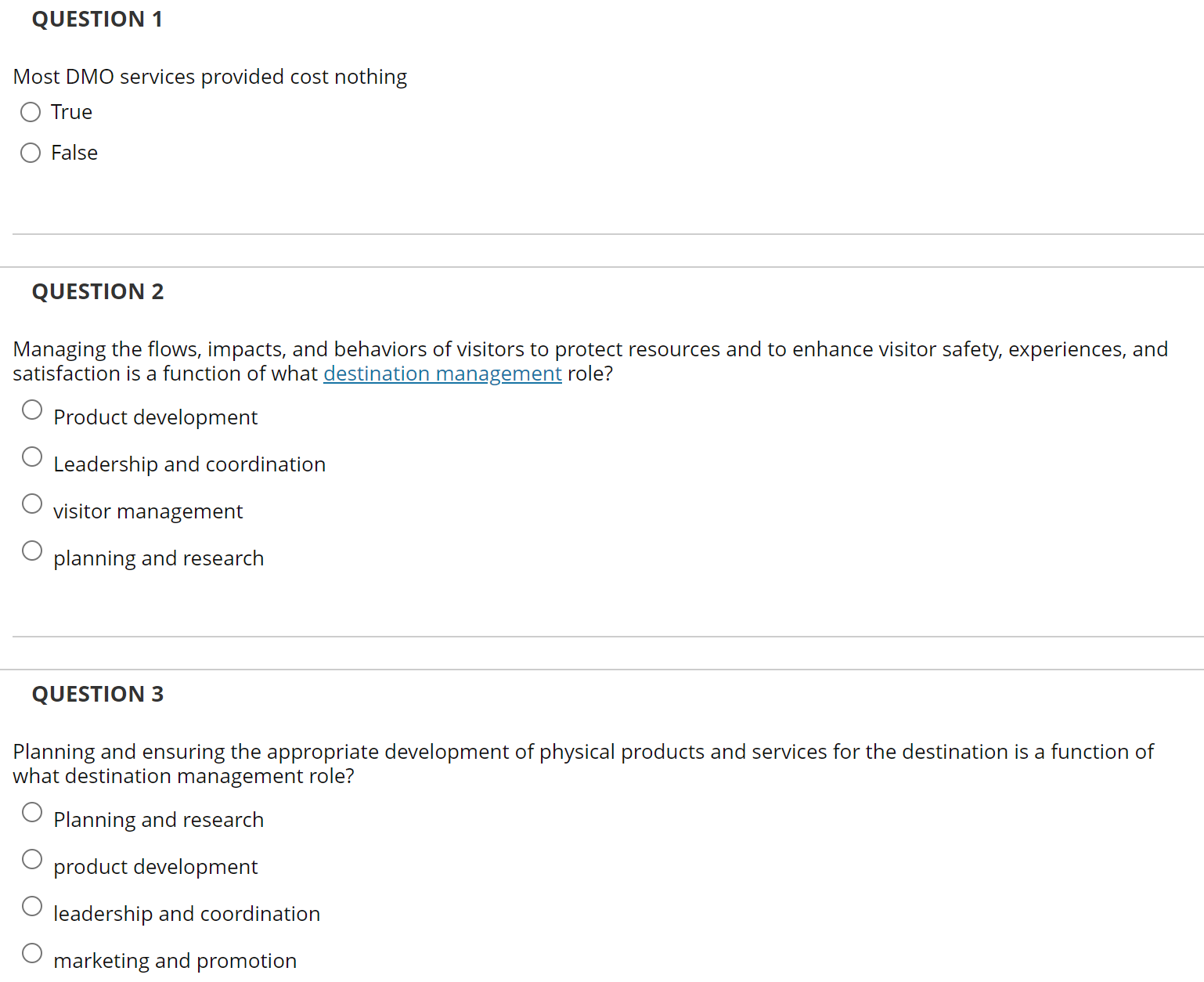Viewport: 1204px width, 982px height.
Task: Click the True answer label text
Action: [71, 112]
